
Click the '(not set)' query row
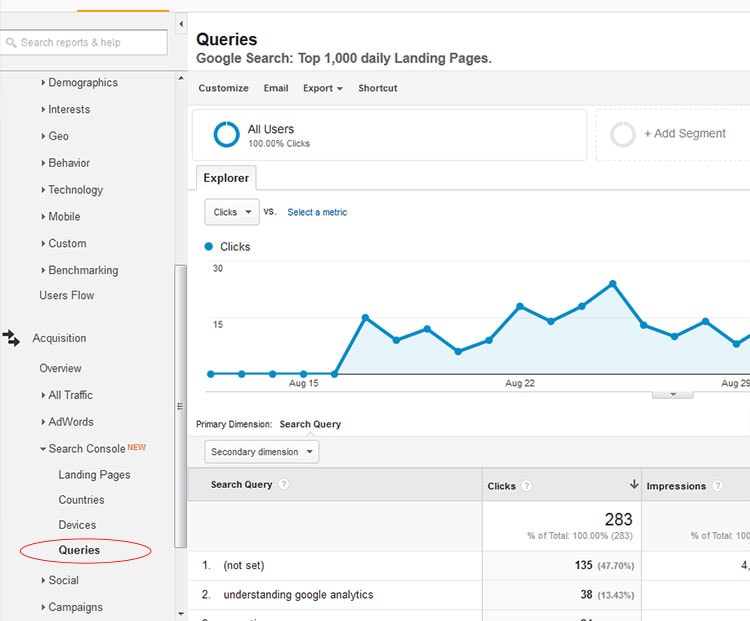coord(244,566)
